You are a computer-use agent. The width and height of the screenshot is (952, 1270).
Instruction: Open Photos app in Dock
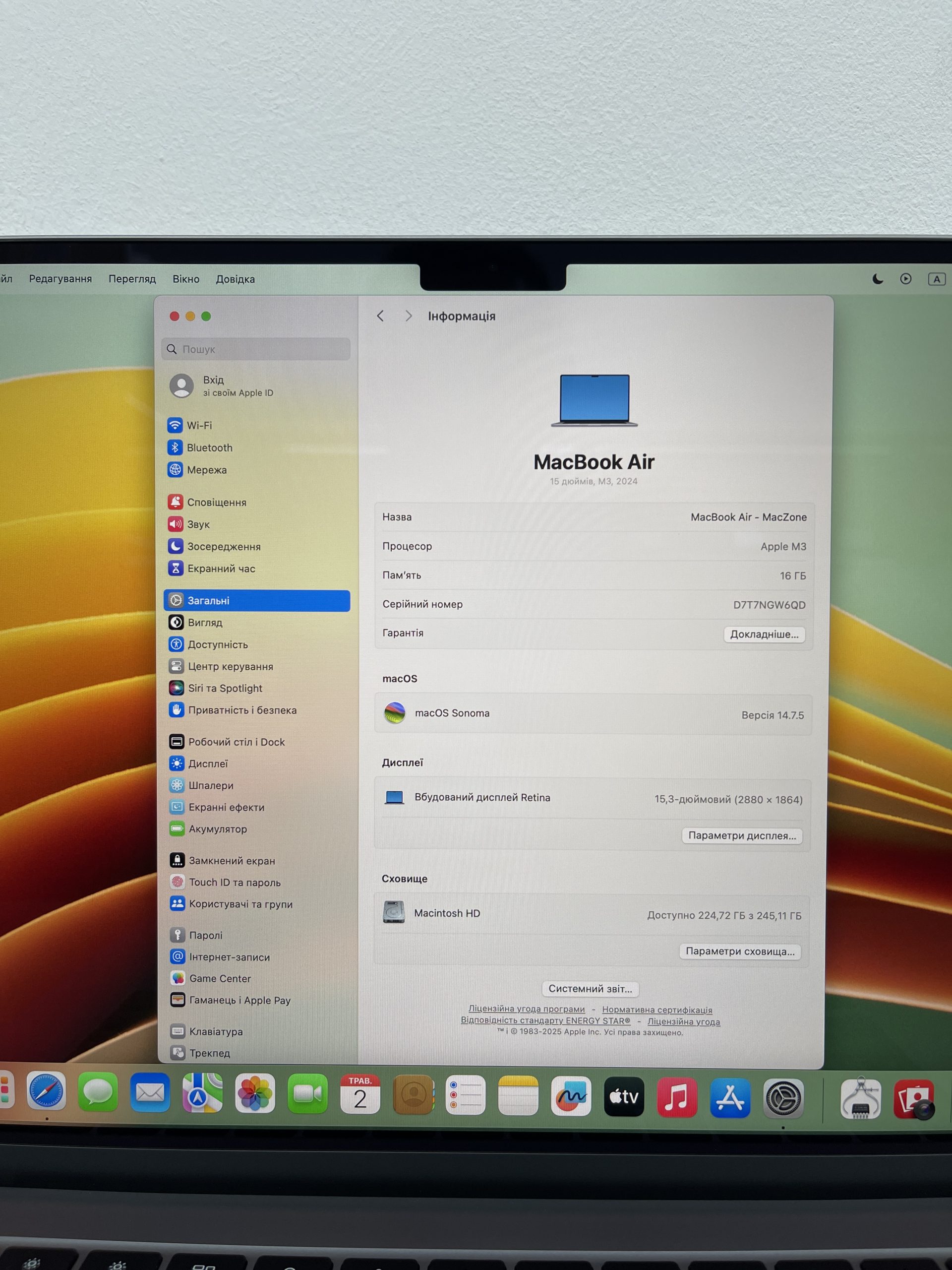pyautogui.click(x=255, y=1093)
